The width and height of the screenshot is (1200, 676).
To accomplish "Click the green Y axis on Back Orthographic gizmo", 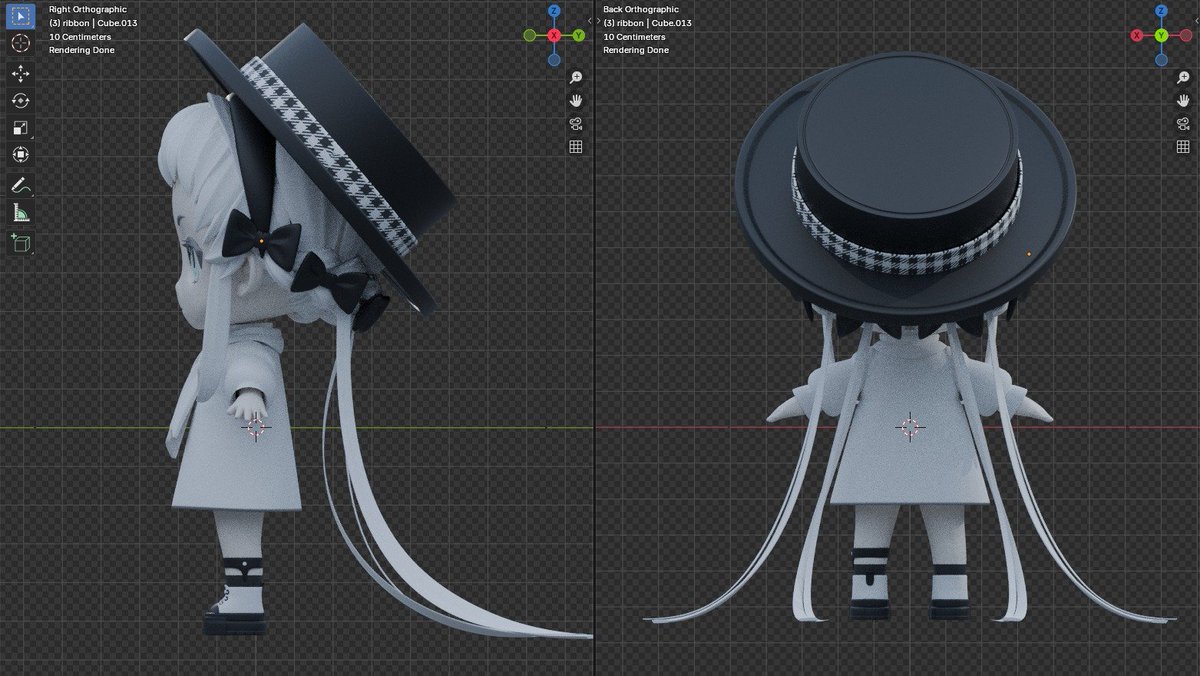I will [x=1161, y=35].
